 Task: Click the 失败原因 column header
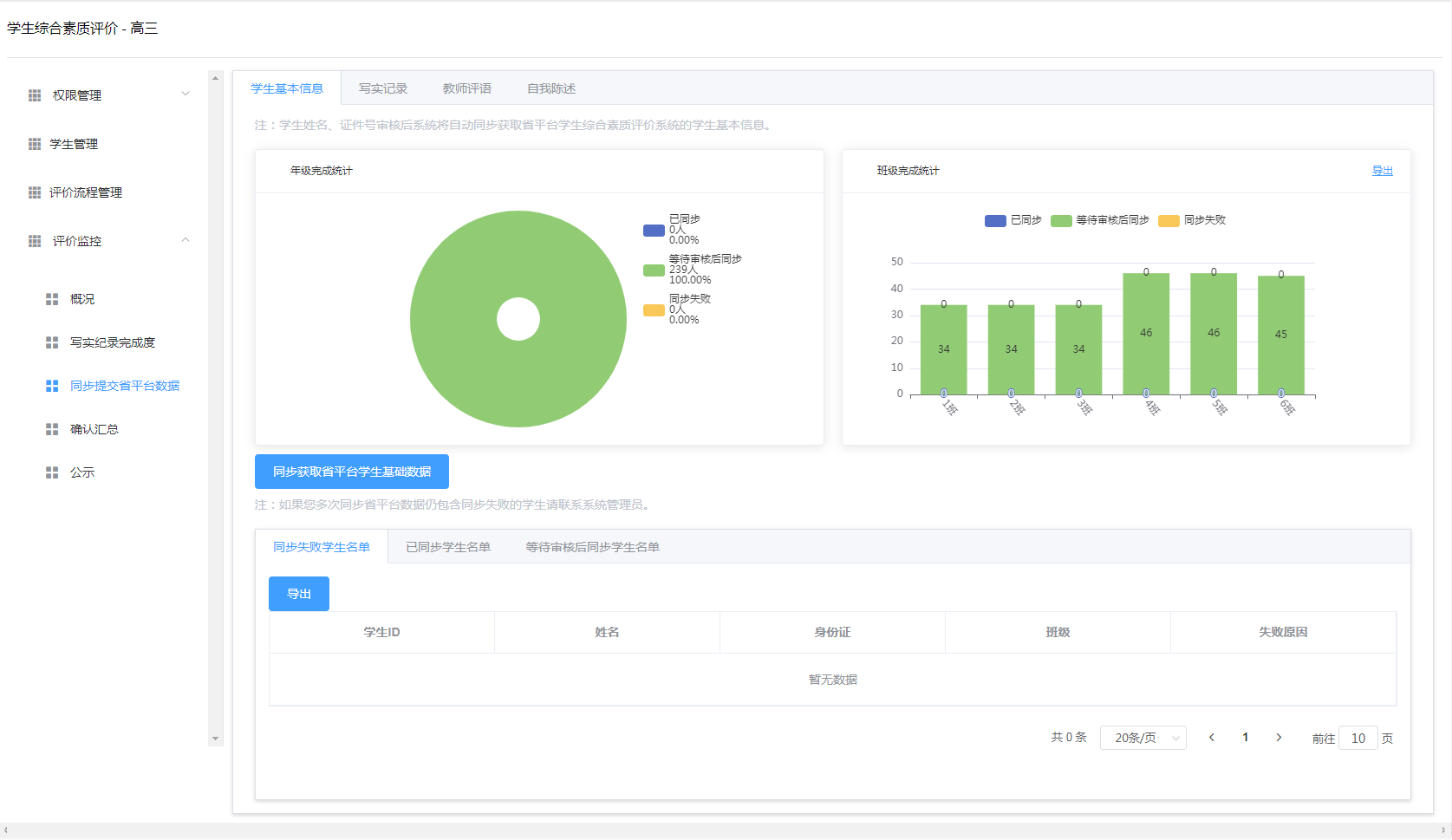(x=1283, y=632)
